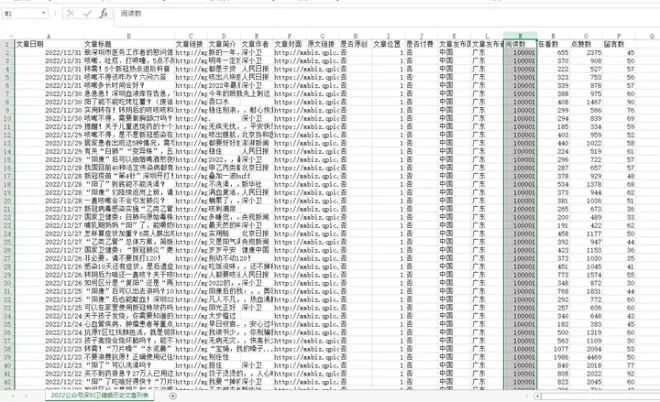Click the 文章日期 header cell
Image resolution: width=660 pixels, height=402 pixels.
point(30,44)
